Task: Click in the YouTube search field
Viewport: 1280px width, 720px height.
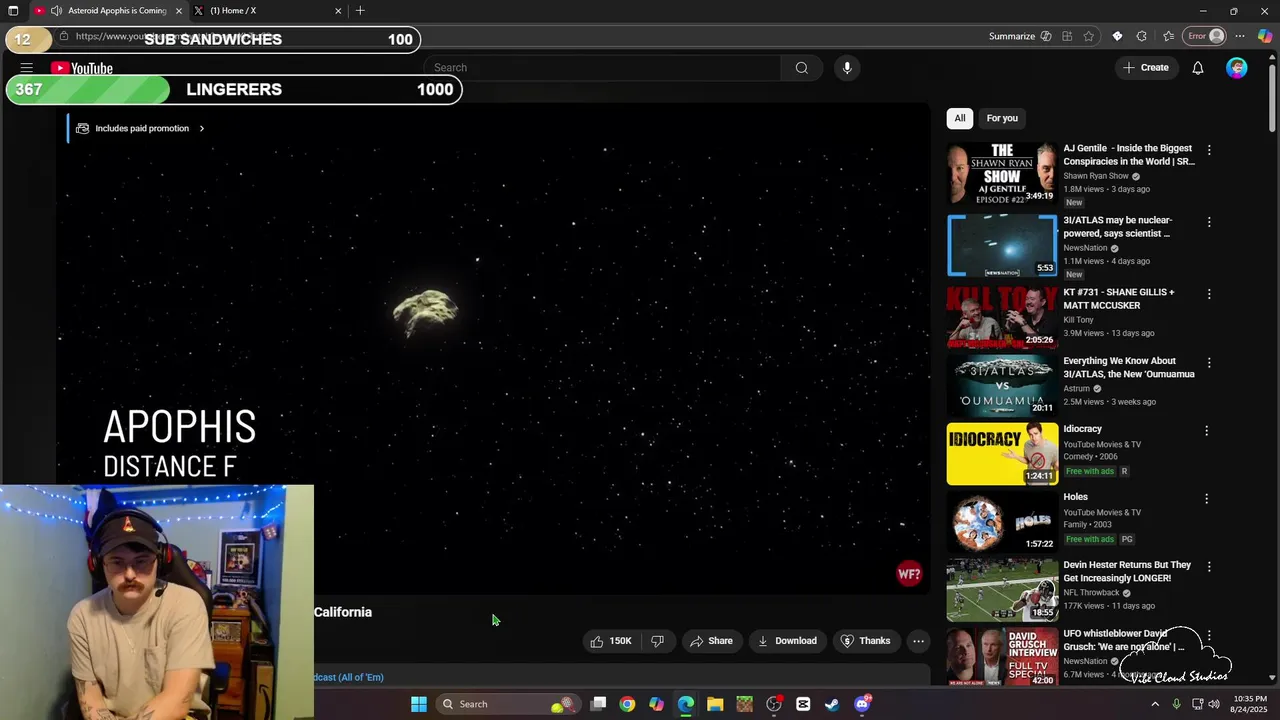Action: [x=603, y=68]
